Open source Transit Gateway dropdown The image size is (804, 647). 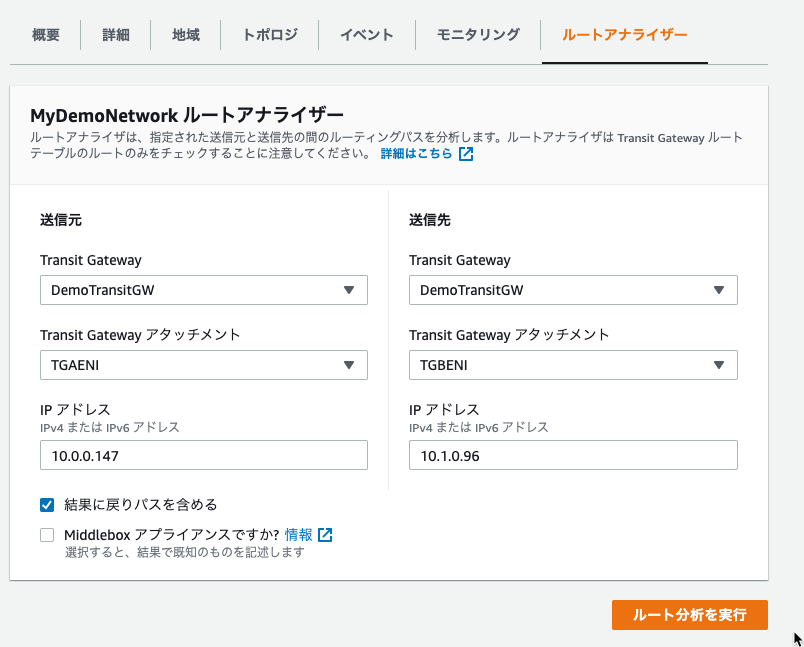(204, 290)
